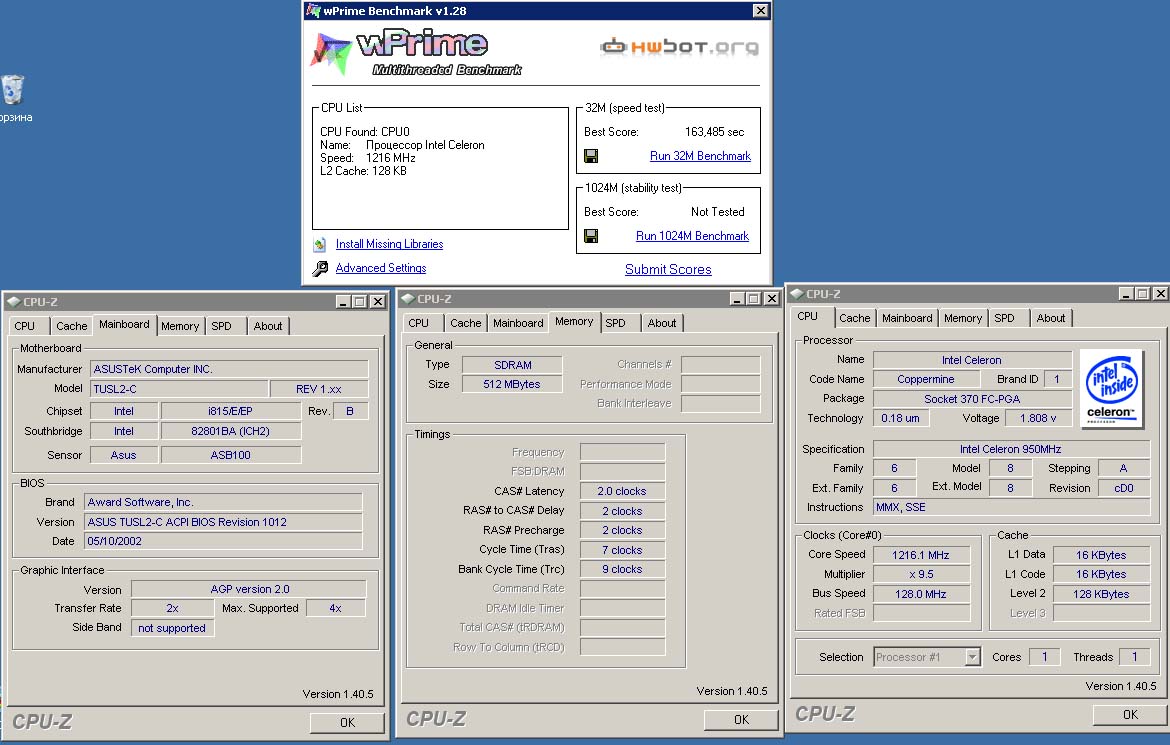Open About tab in CPU window

tap(1051, 318)
